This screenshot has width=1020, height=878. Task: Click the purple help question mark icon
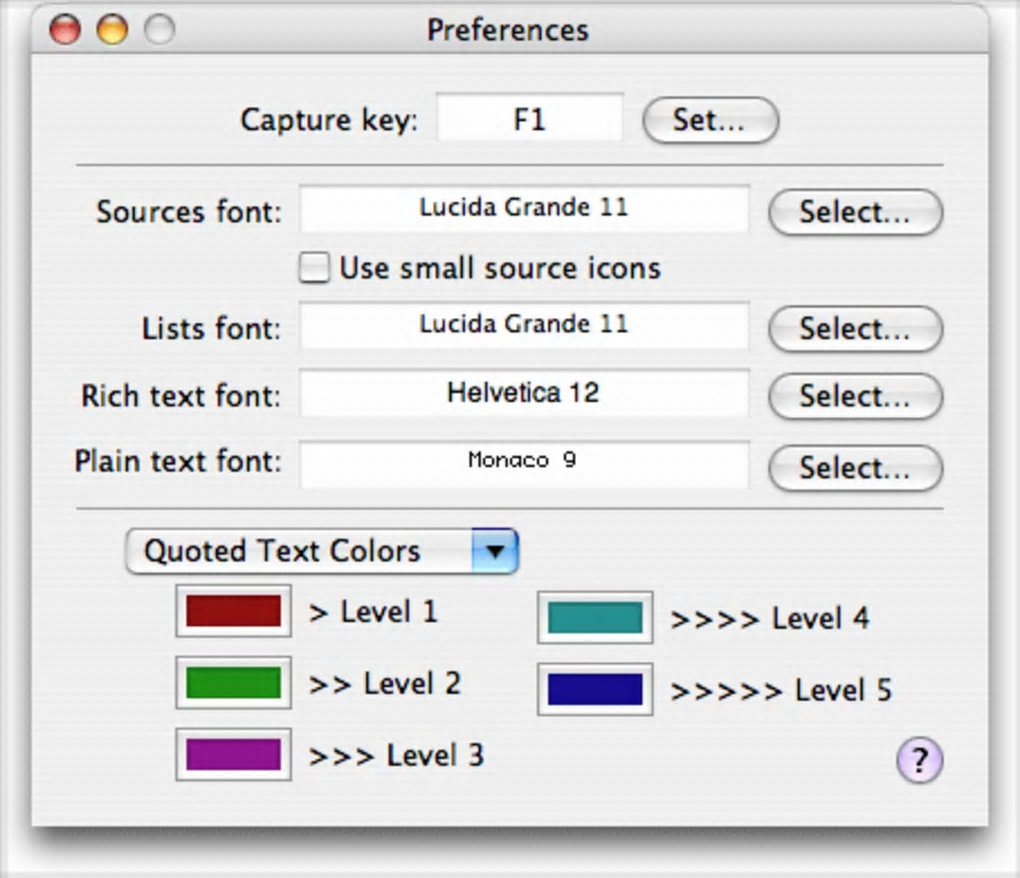919,761
